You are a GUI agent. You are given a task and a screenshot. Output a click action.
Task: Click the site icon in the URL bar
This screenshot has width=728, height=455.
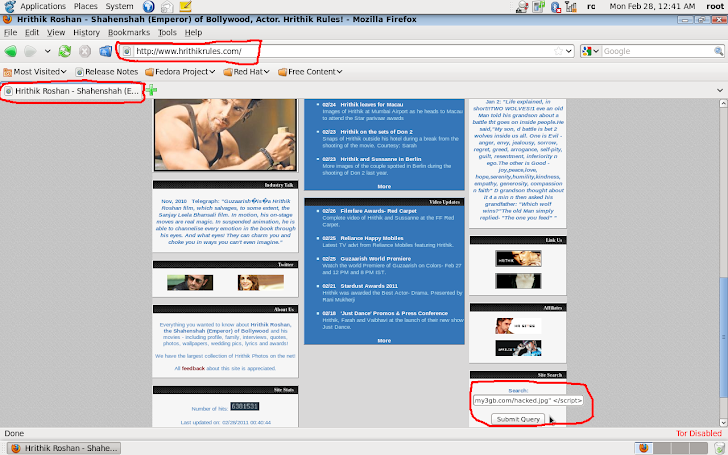coord(127,51)
